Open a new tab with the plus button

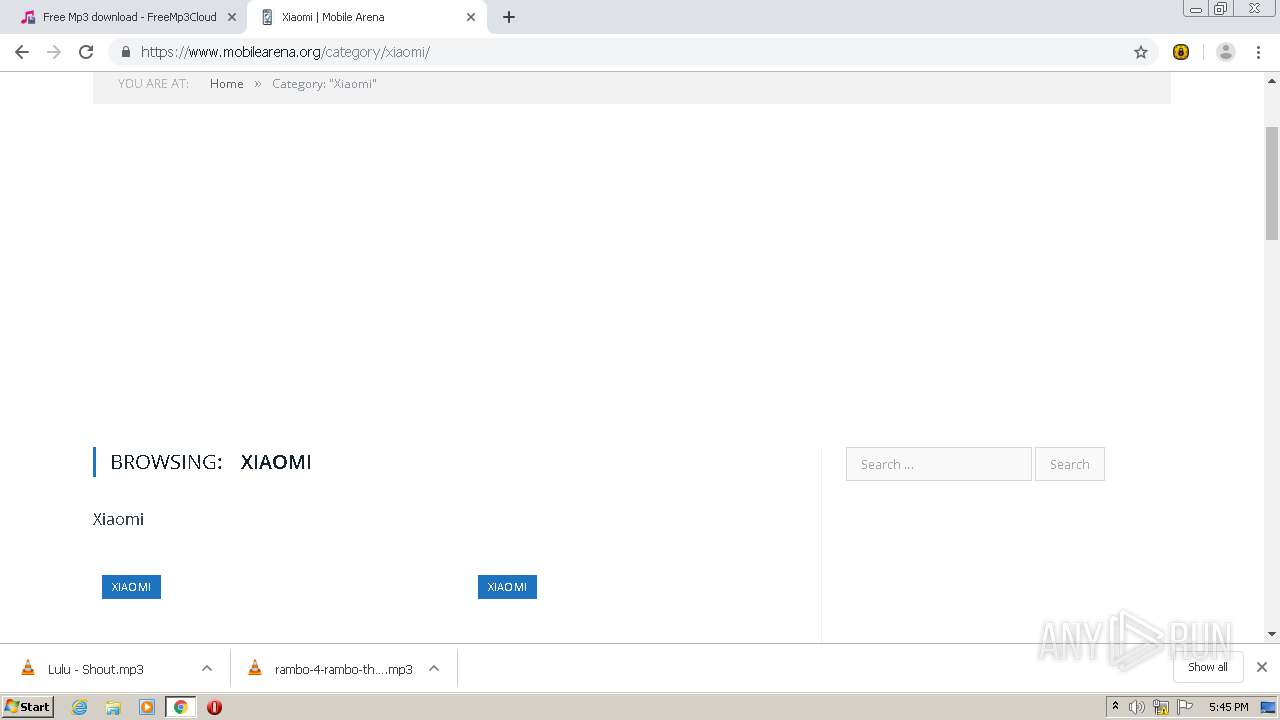[509, 17]
